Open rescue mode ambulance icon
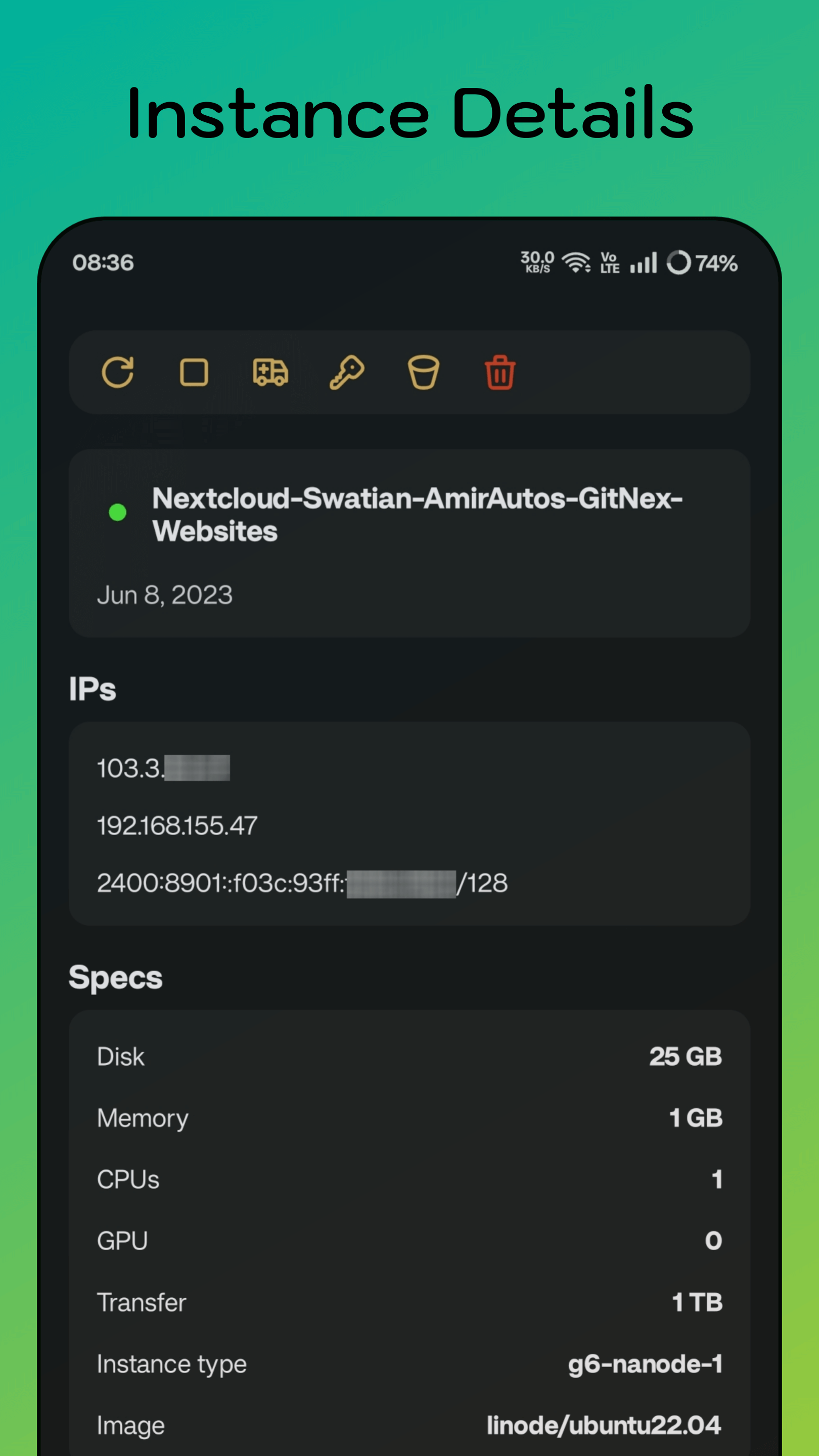 270,373
